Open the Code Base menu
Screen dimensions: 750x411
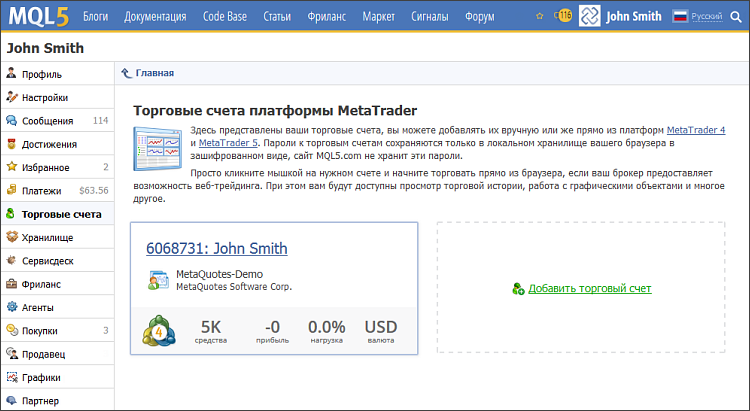(x=225, y=17)
